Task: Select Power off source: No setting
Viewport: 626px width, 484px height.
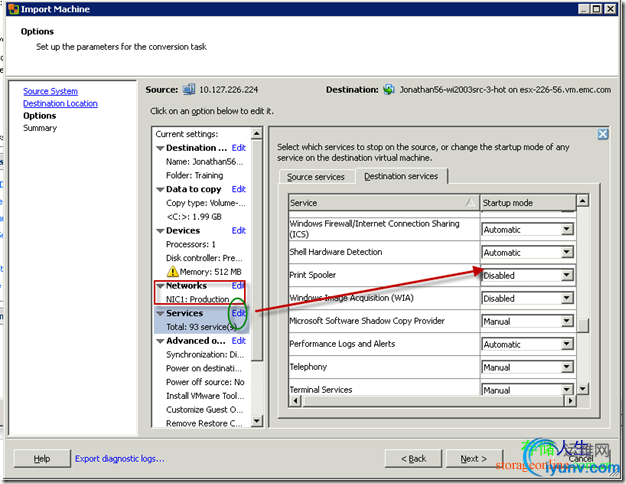Action: pyautogui.click(x=205, y=382)
